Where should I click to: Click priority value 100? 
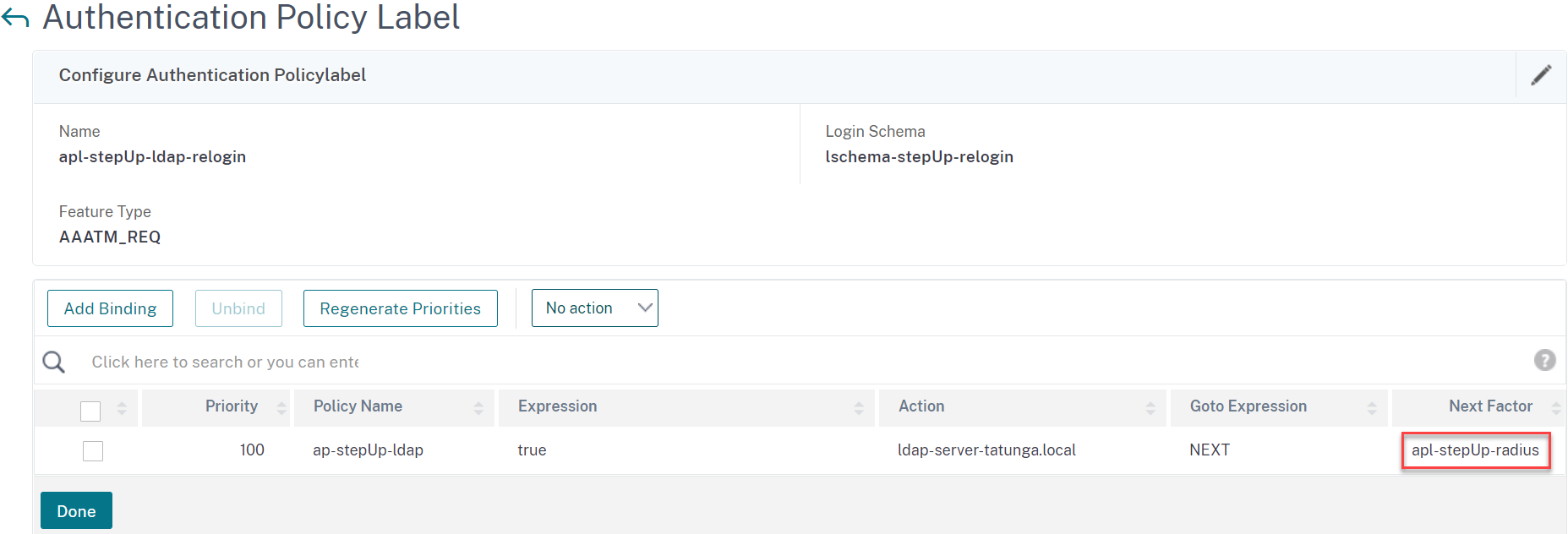pyautogui.click(x=252, y=450)
